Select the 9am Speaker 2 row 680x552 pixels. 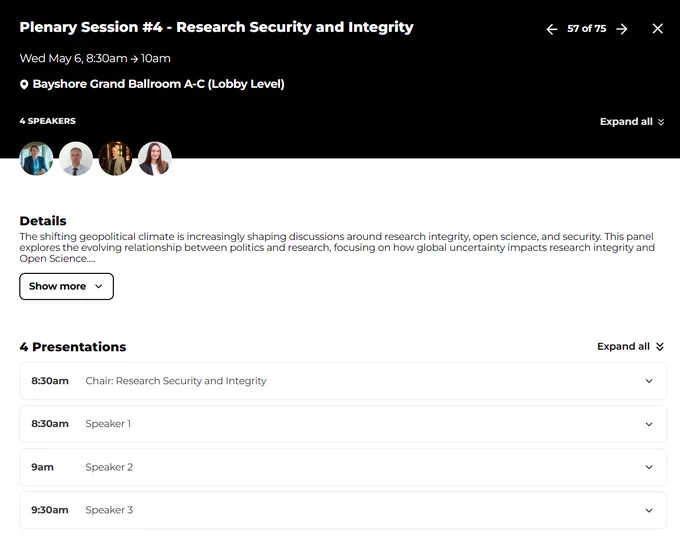click(343, 467)
